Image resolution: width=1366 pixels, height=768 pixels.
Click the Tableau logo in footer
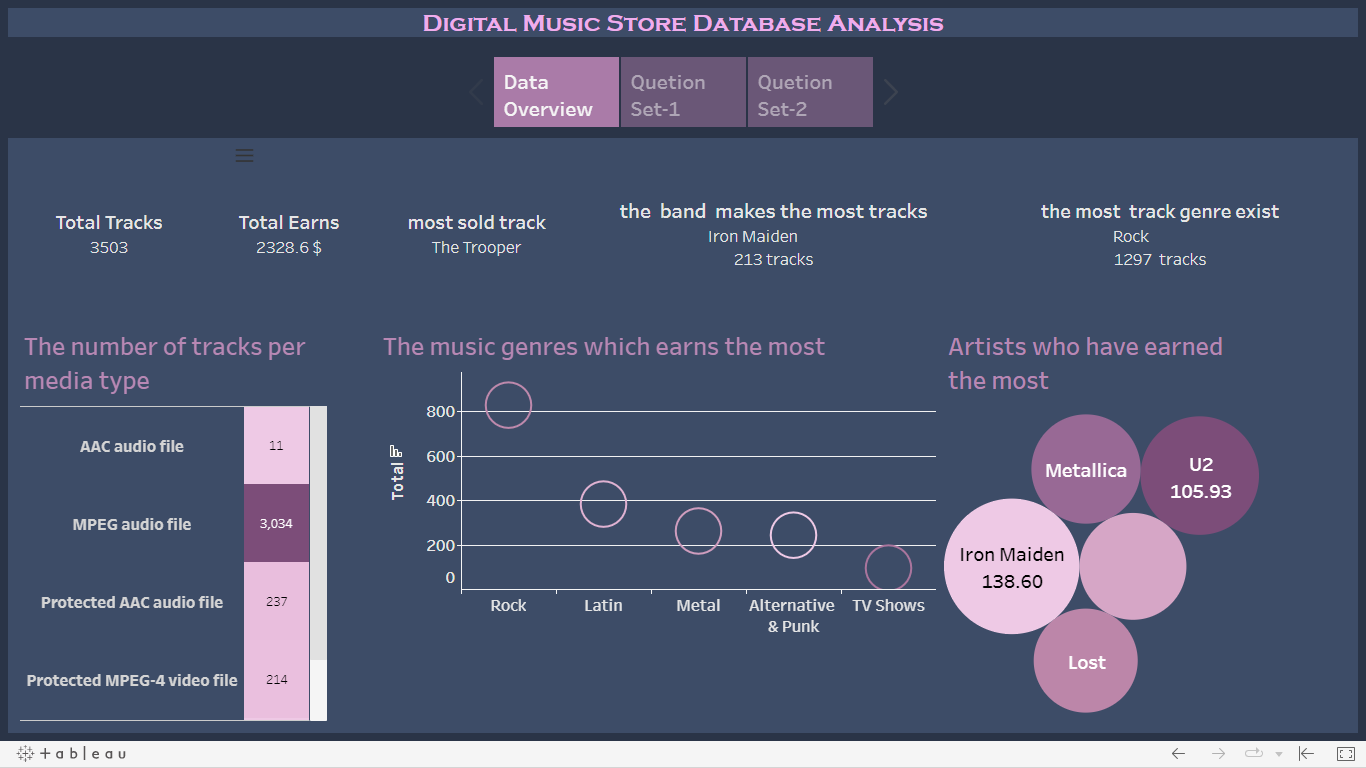[x=71, y=754]
